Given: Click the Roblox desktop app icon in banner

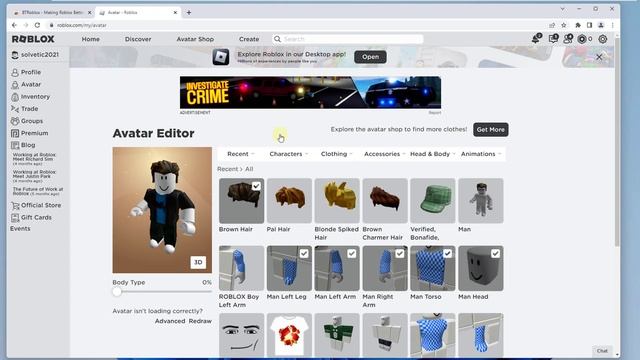Looking at the screenshot, I should (x=221, y=57).
